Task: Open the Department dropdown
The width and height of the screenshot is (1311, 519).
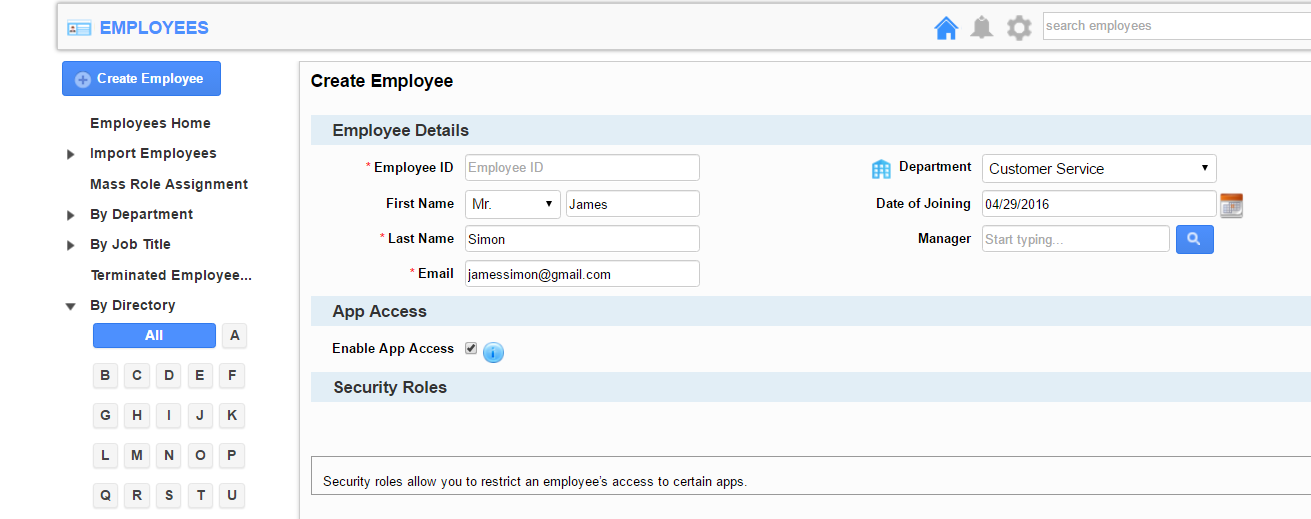Action: coord(1099,168)
